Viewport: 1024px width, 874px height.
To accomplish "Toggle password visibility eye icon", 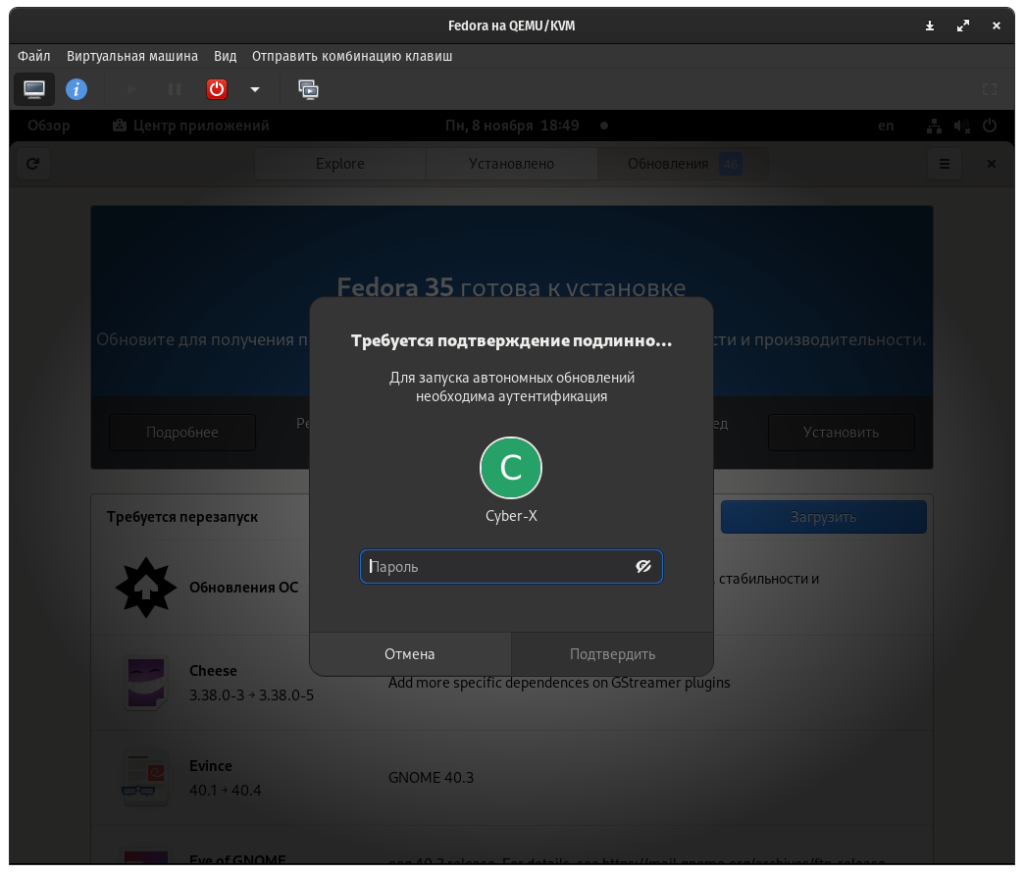I will point(643,567).
